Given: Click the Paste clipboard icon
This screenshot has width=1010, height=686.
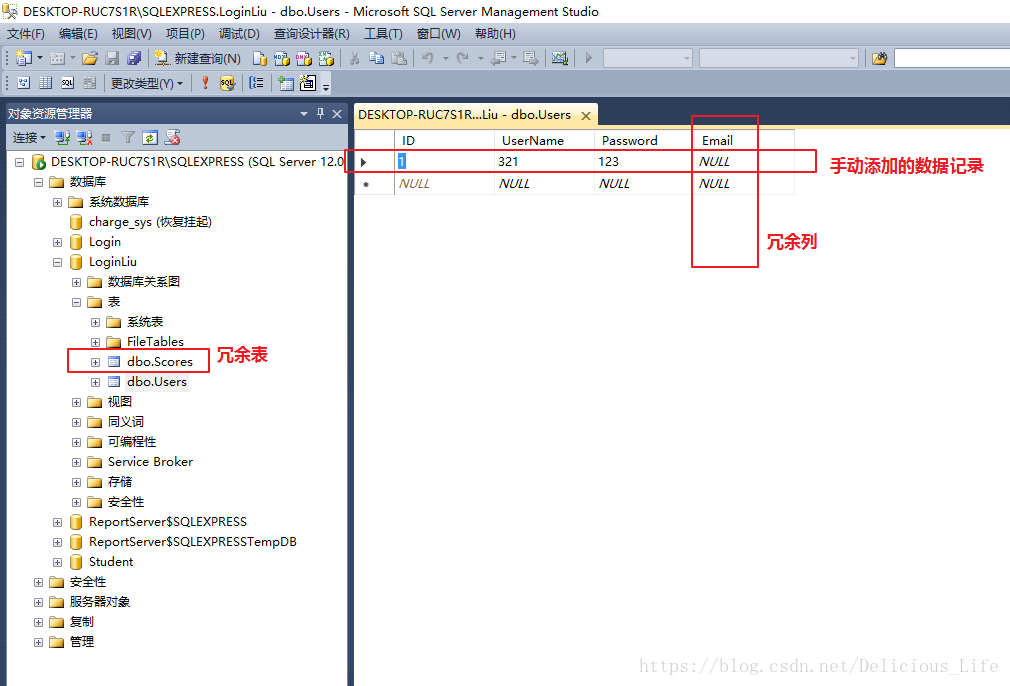Looking at the screenshot, I should pyautogui.click(x=399, y=58).
